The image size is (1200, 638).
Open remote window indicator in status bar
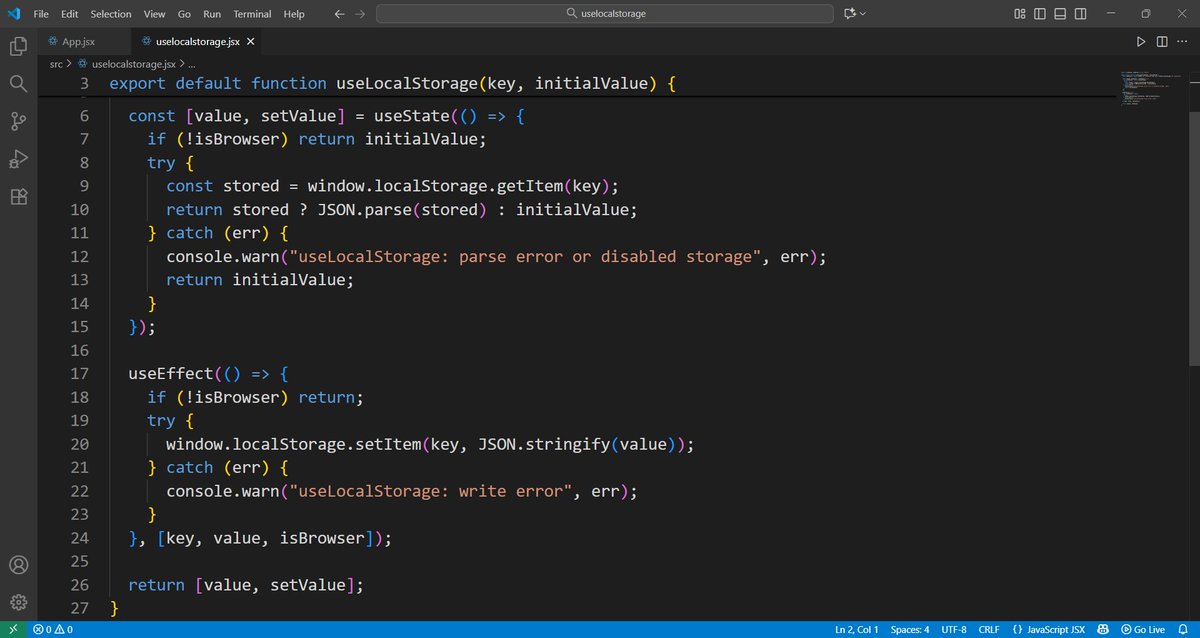click(13, 630)
